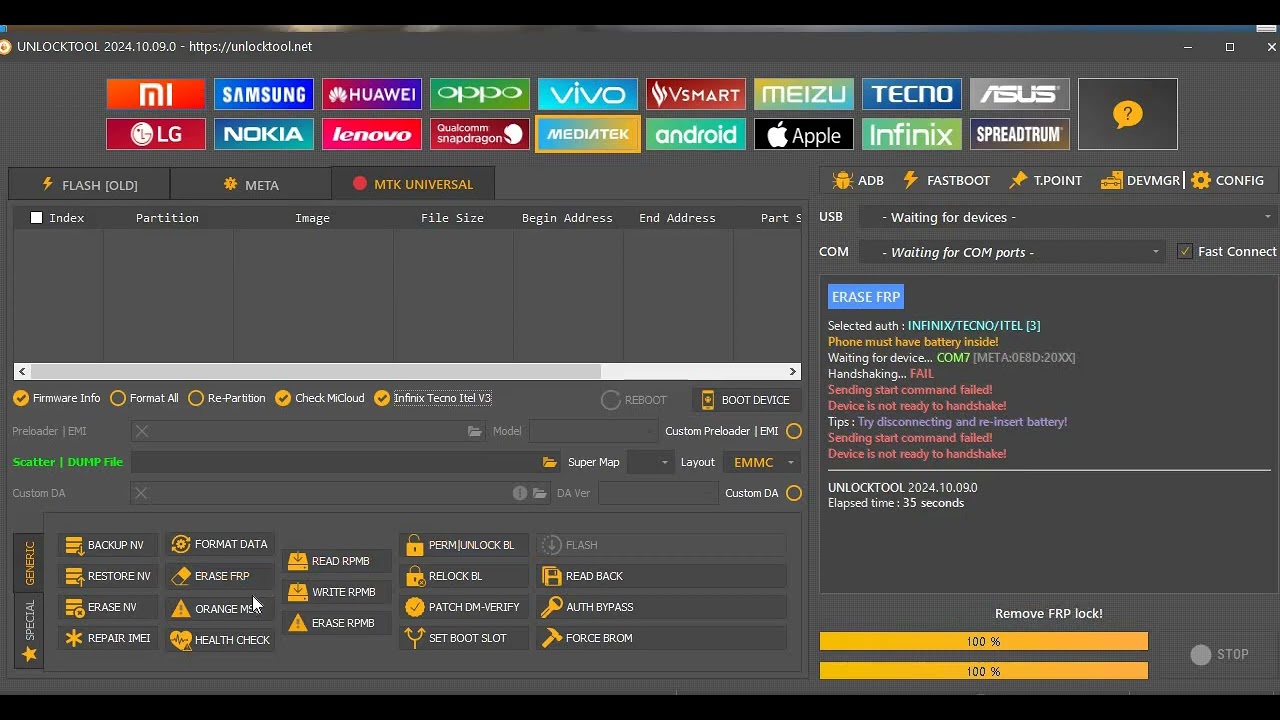Viewport: 1280px width, 720px height.
Task: Run the AUTH BYPASS function
Action: point(662,607)
